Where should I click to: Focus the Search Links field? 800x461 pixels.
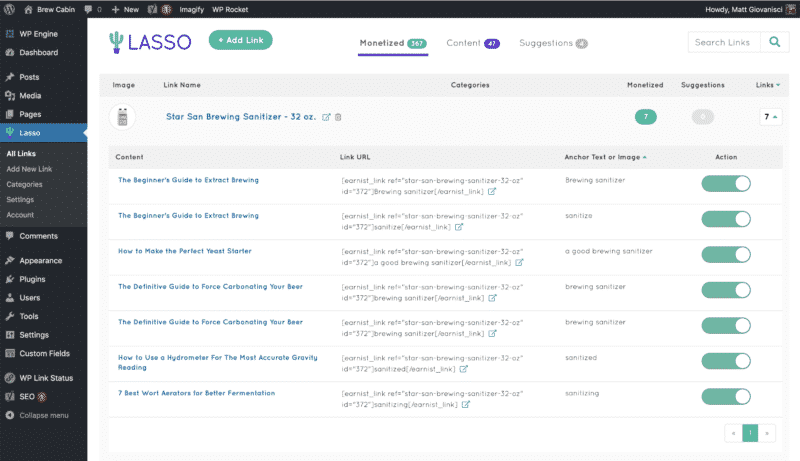click(x=723, y=42)
